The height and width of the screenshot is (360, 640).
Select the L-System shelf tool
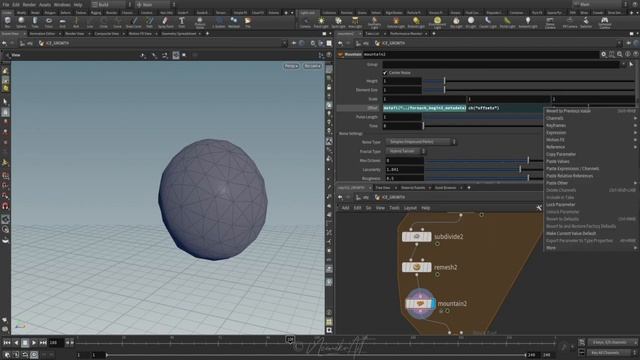click(x=219, y=22)
